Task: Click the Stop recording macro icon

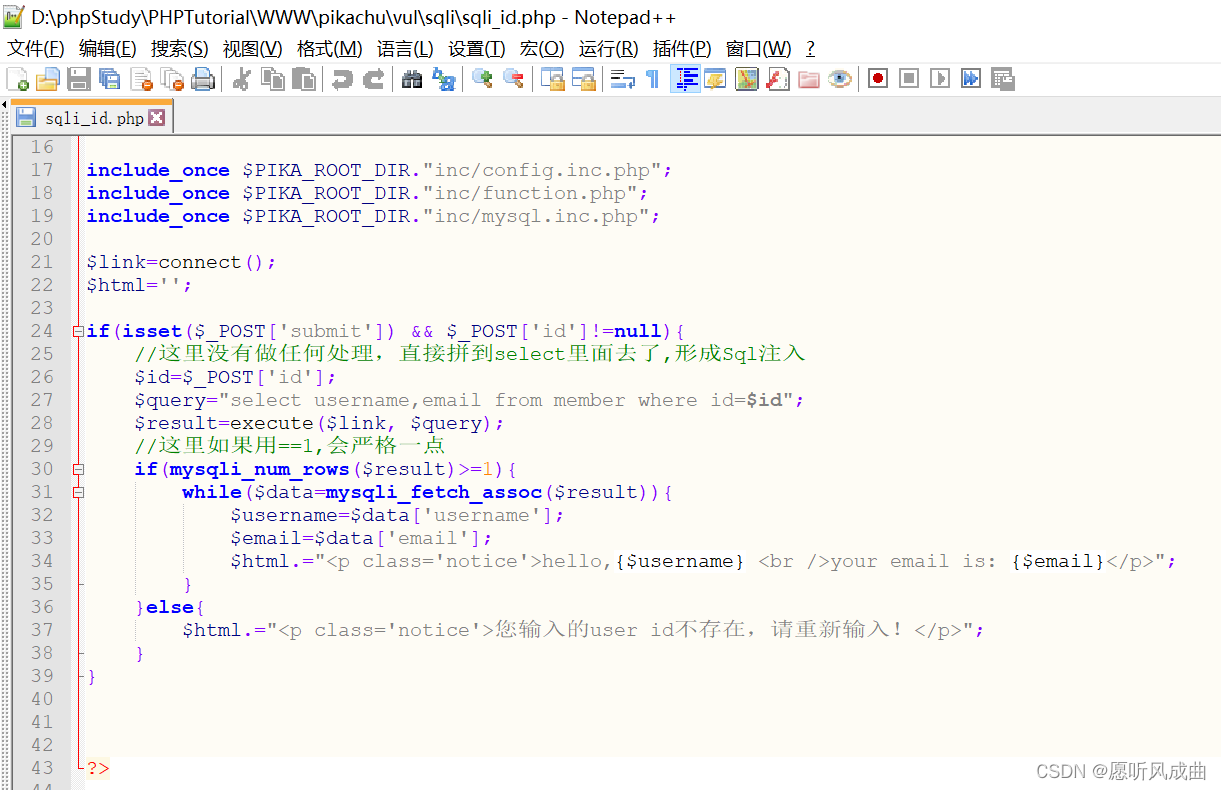Action: click(x=909, y=79)
